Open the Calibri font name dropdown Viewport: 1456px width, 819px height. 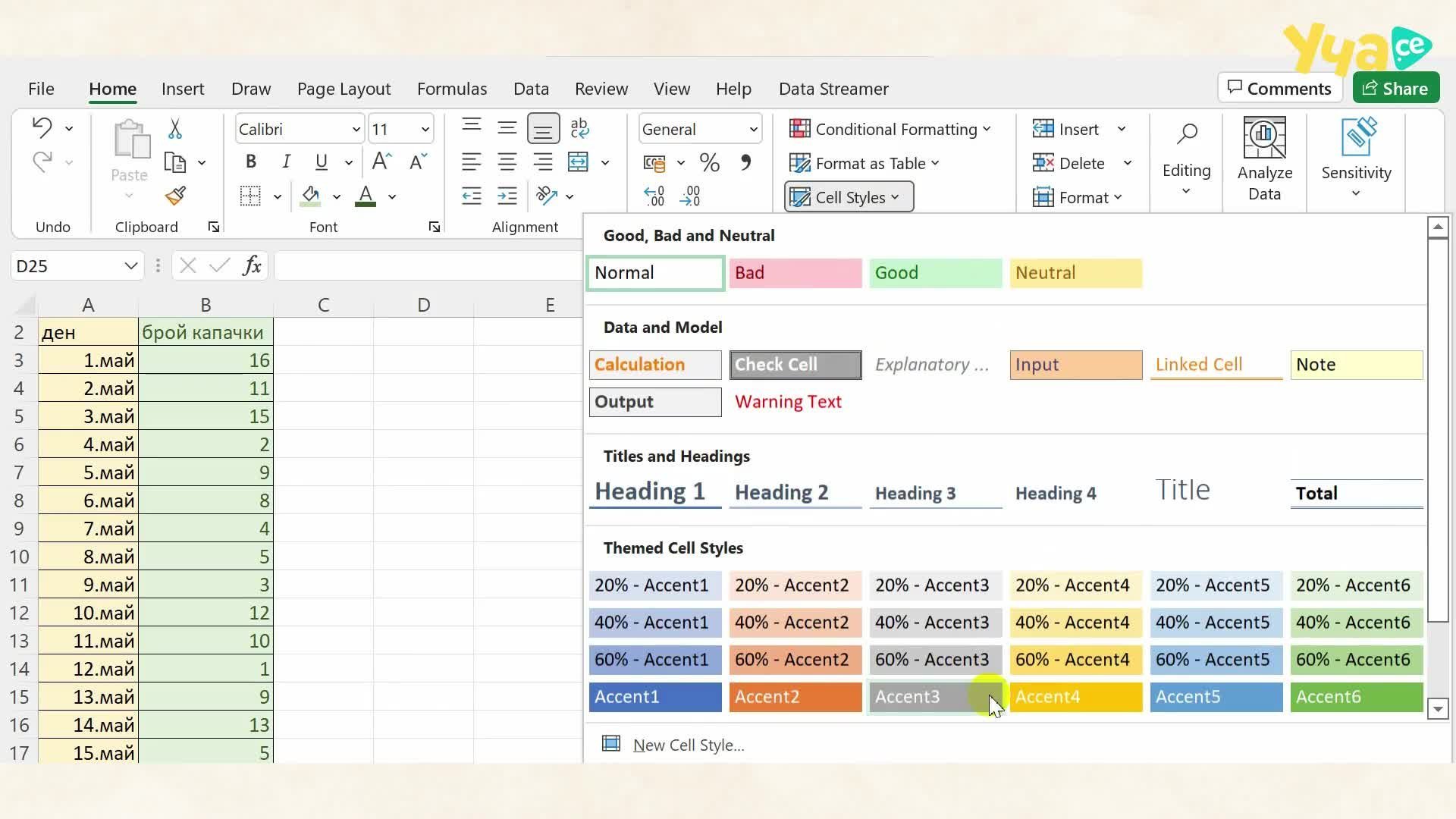[356, 129]
